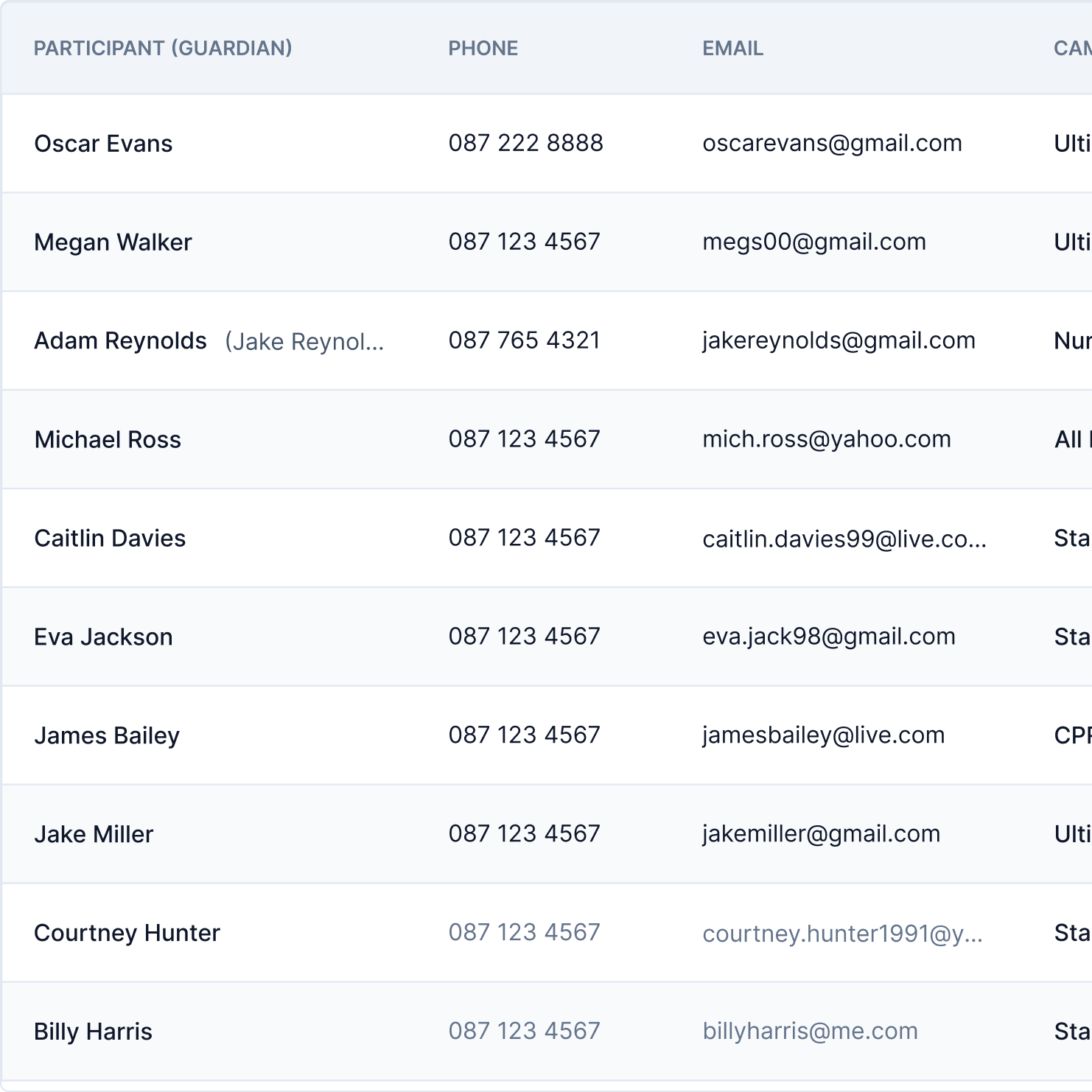Select Megan Walker's name
This screenshot has width=1092, height=1092.
[113, 242]
